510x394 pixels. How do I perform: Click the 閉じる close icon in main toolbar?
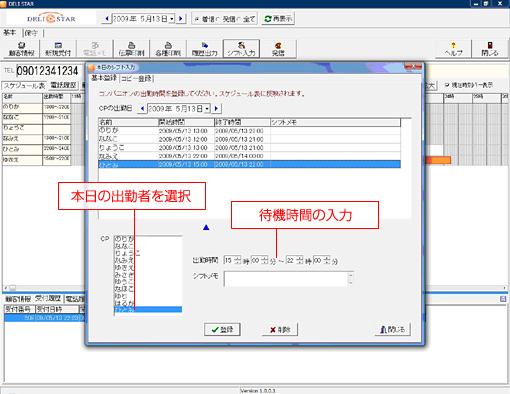[x=490, y=49]
